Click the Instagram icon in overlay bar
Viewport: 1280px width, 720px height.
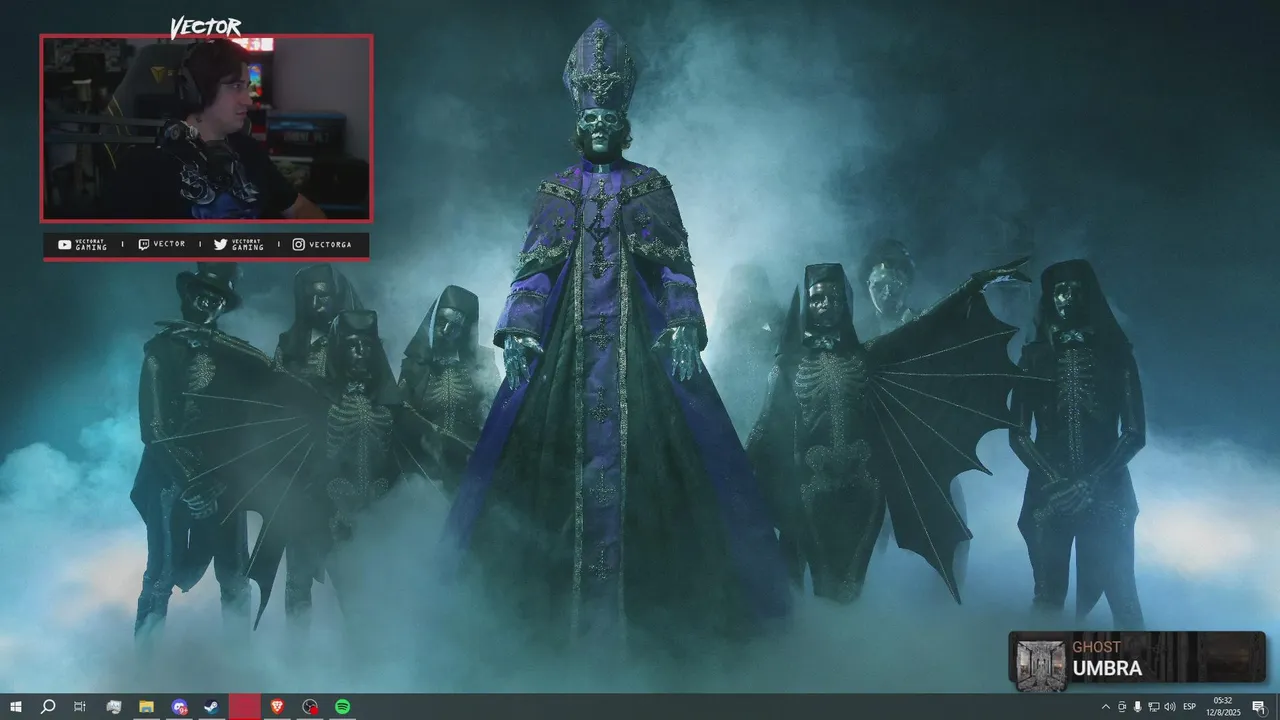pyautogui.click(x=298, y=244)
